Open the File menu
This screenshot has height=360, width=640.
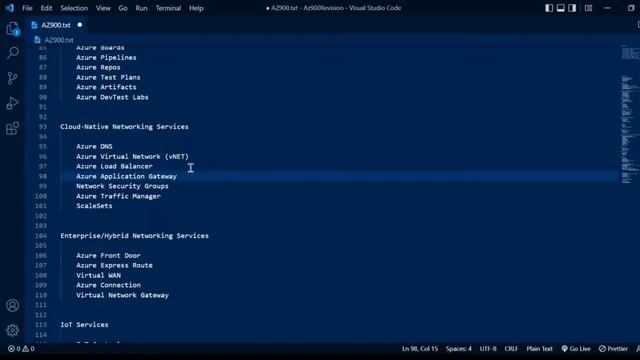pos(27,8)
